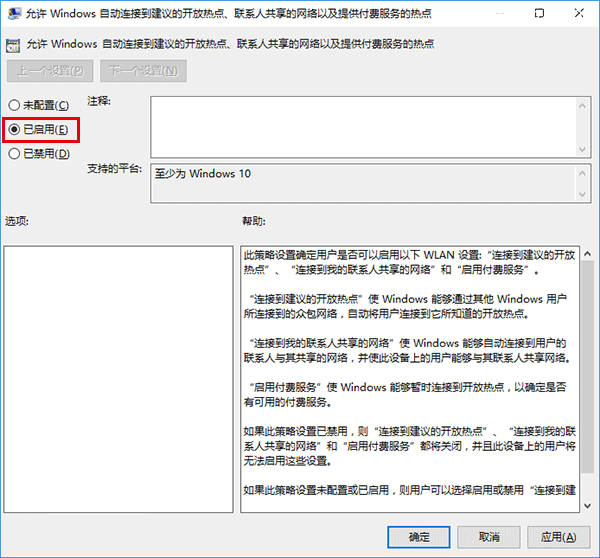Viewport: 600px width, 558px height.
Task: Click 应用 to apply the setting
Action: tap(557, 536)
